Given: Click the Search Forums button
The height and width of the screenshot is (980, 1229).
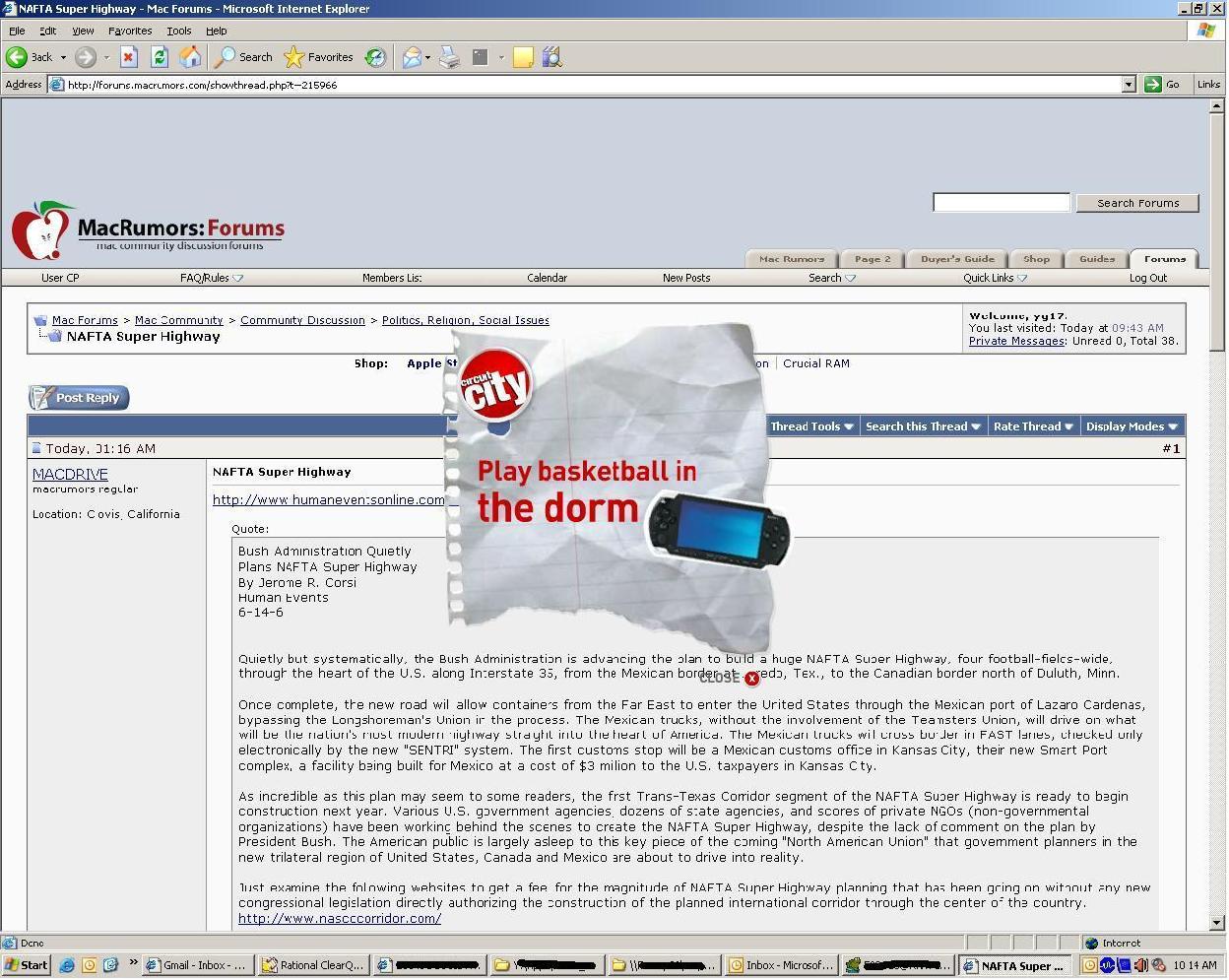Looking at the screenshot, I should [1138, 203].
